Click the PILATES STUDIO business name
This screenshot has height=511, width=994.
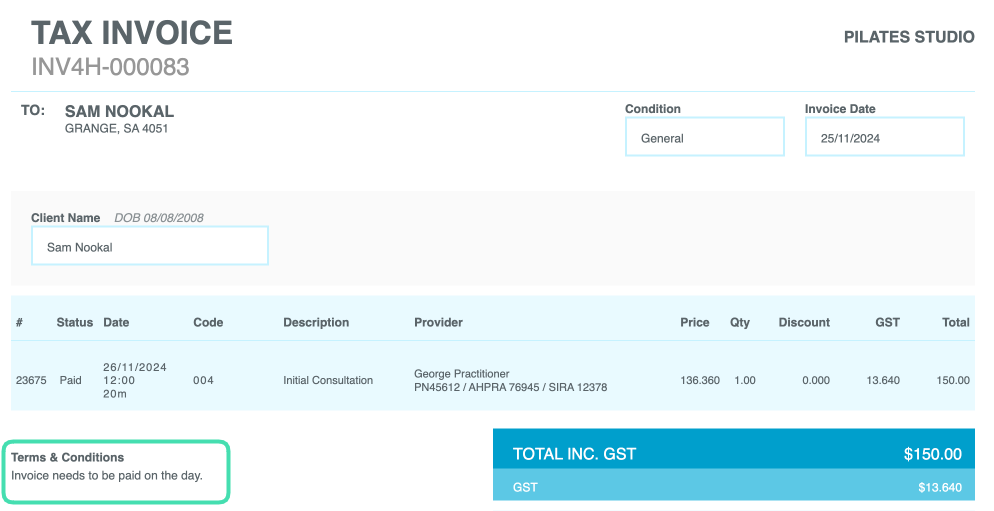[909, 37]
